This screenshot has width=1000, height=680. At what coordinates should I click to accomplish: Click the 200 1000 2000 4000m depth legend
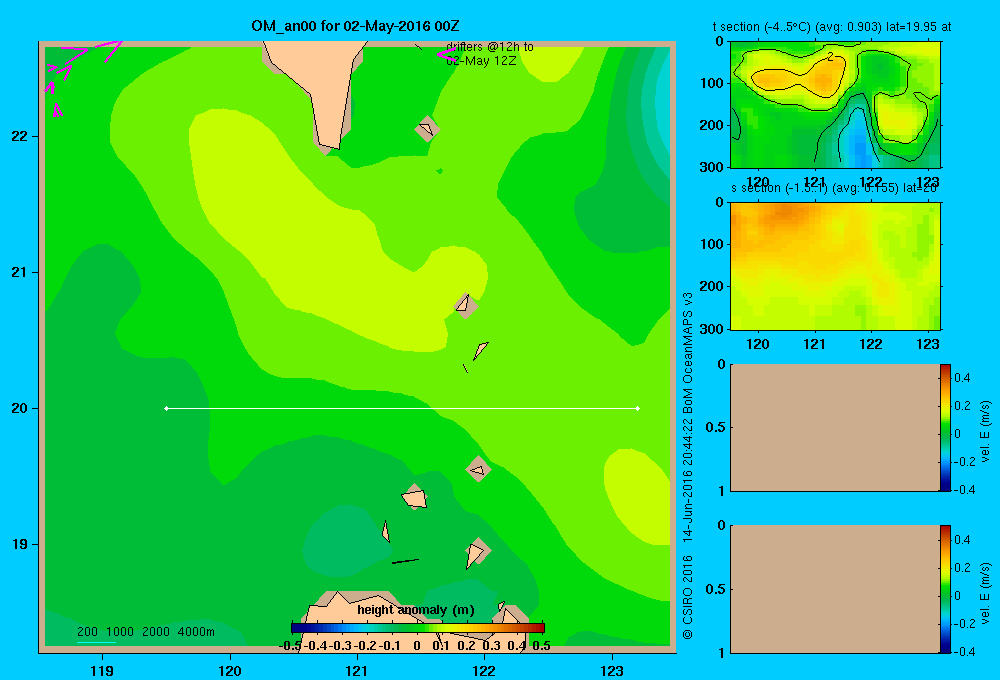(145, 632)
